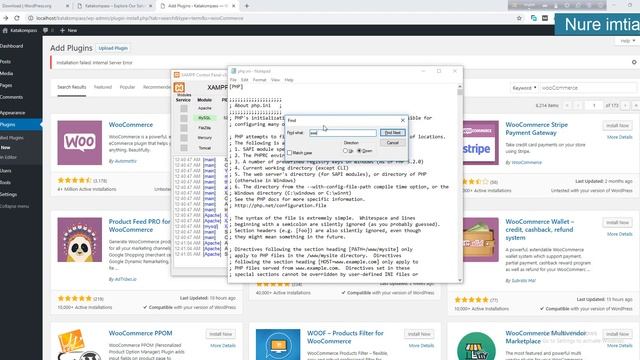640x360 pixels.
Task: Click the Notepad title bar icon
Action: (x=233, y=71)
